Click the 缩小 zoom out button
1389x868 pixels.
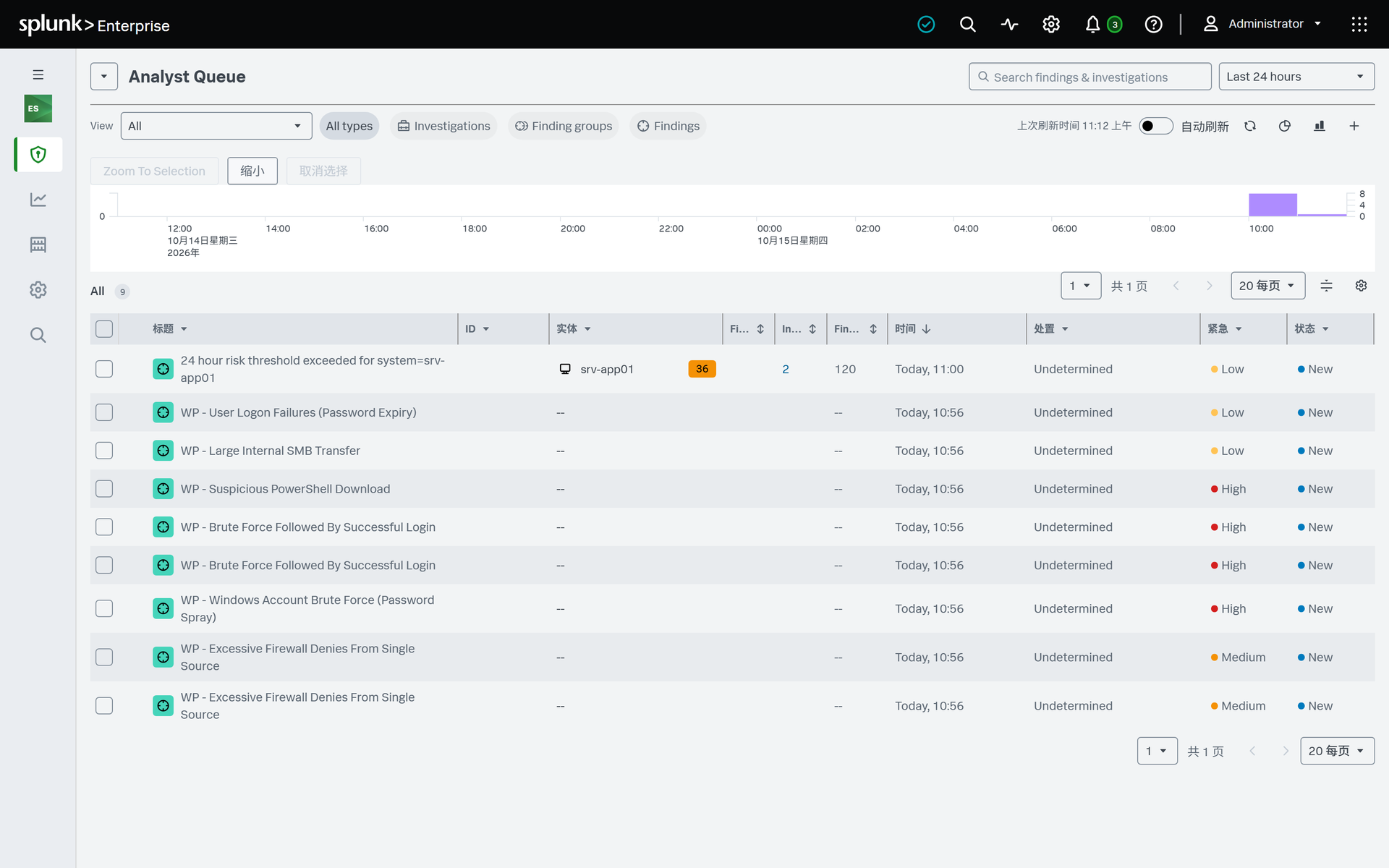coord(252,171)
